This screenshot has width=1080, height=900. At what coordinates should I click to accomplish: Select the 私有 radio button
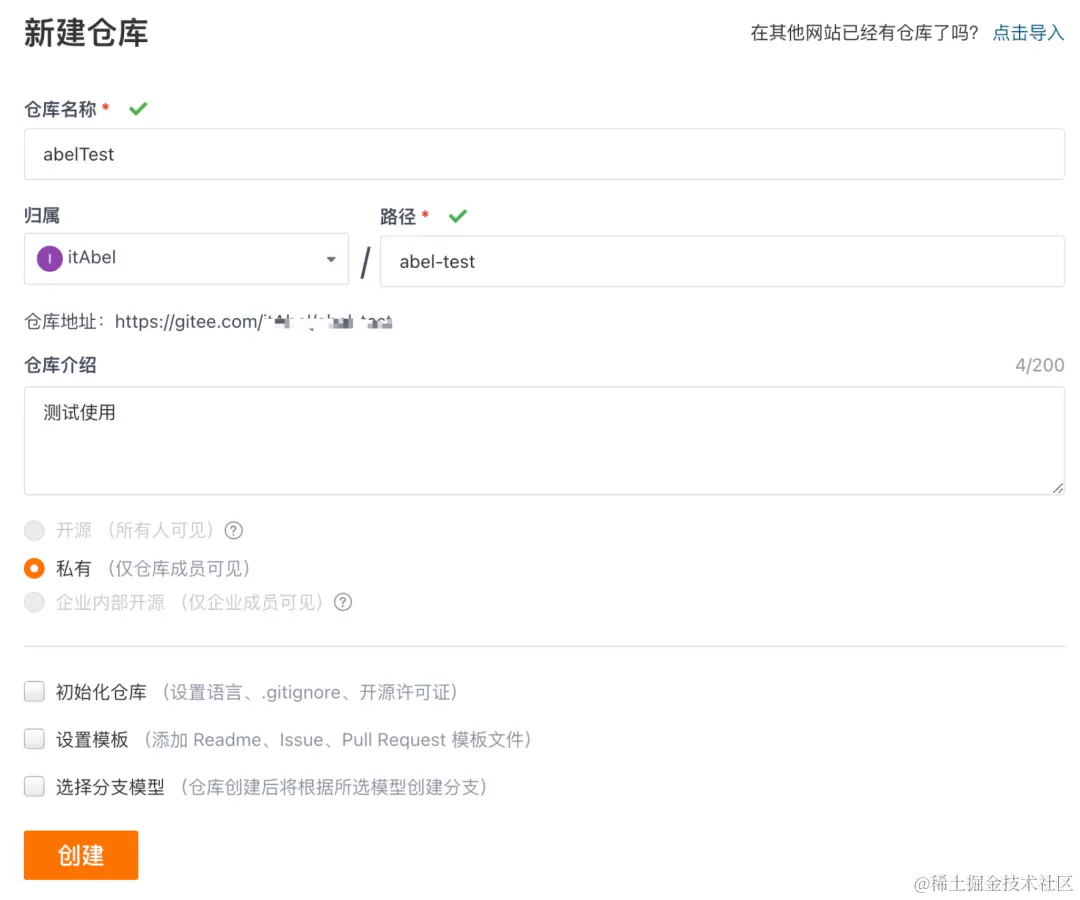34,566
